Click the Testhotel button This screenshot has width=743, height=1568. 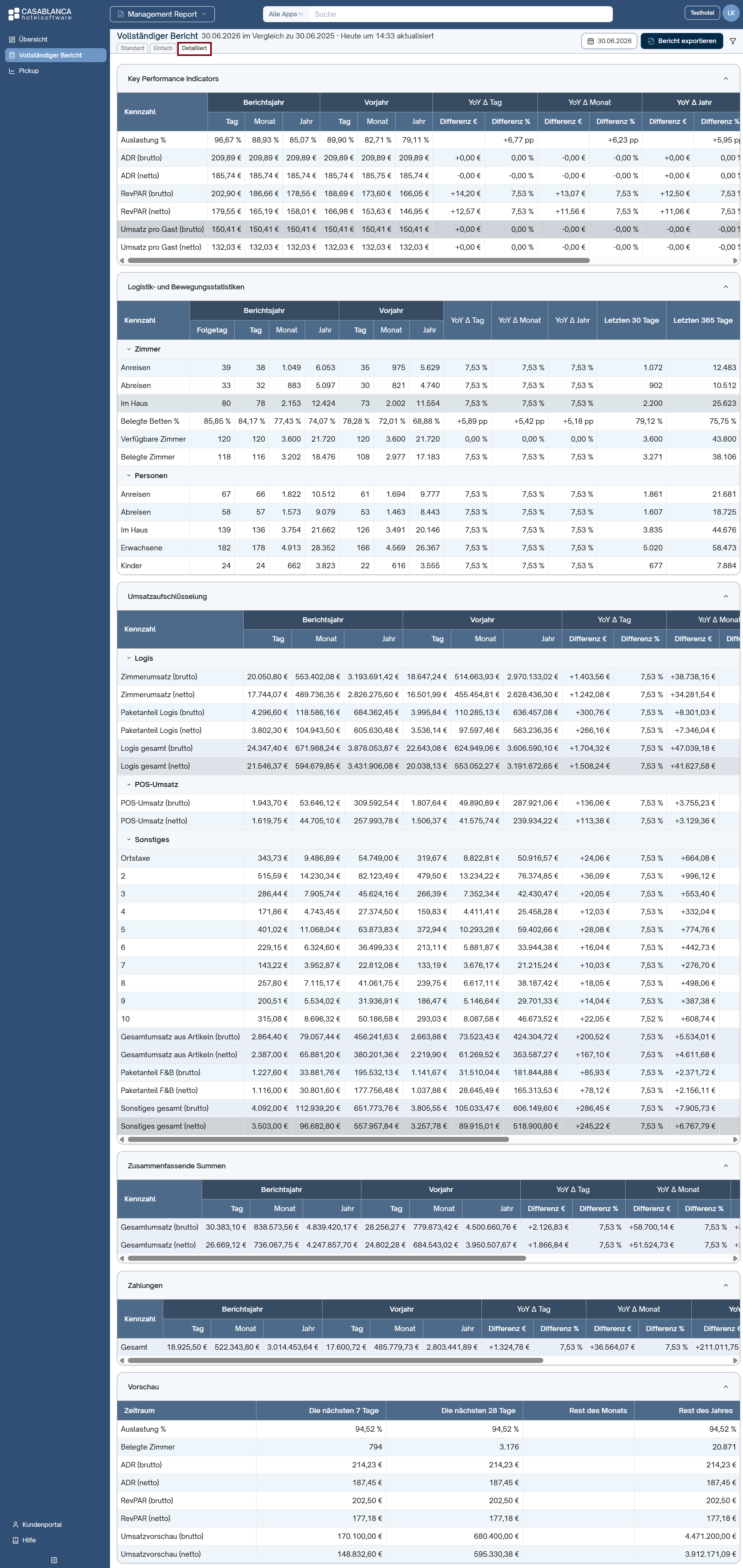click(702, 13)
